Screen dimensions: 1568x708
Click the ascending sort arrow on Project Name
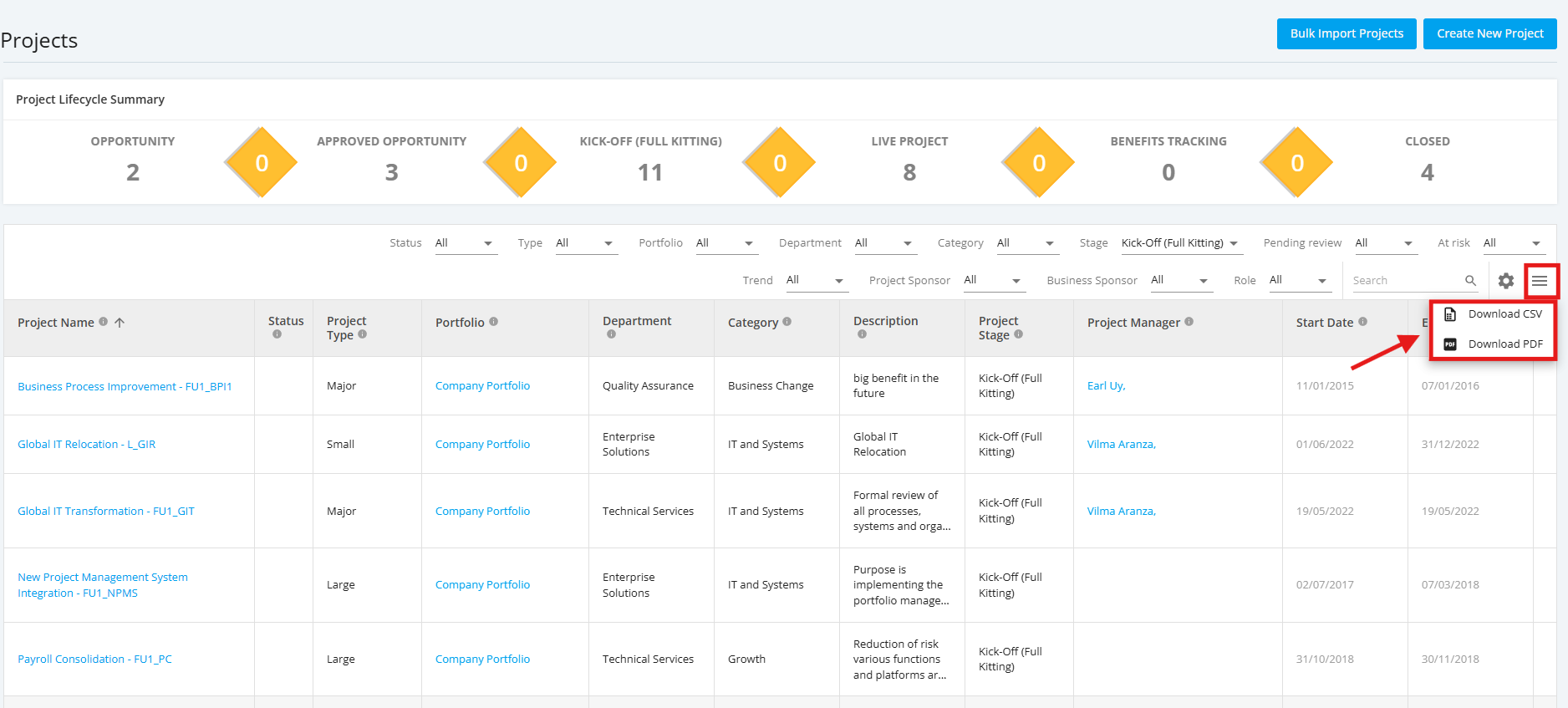tap(120, 323)
